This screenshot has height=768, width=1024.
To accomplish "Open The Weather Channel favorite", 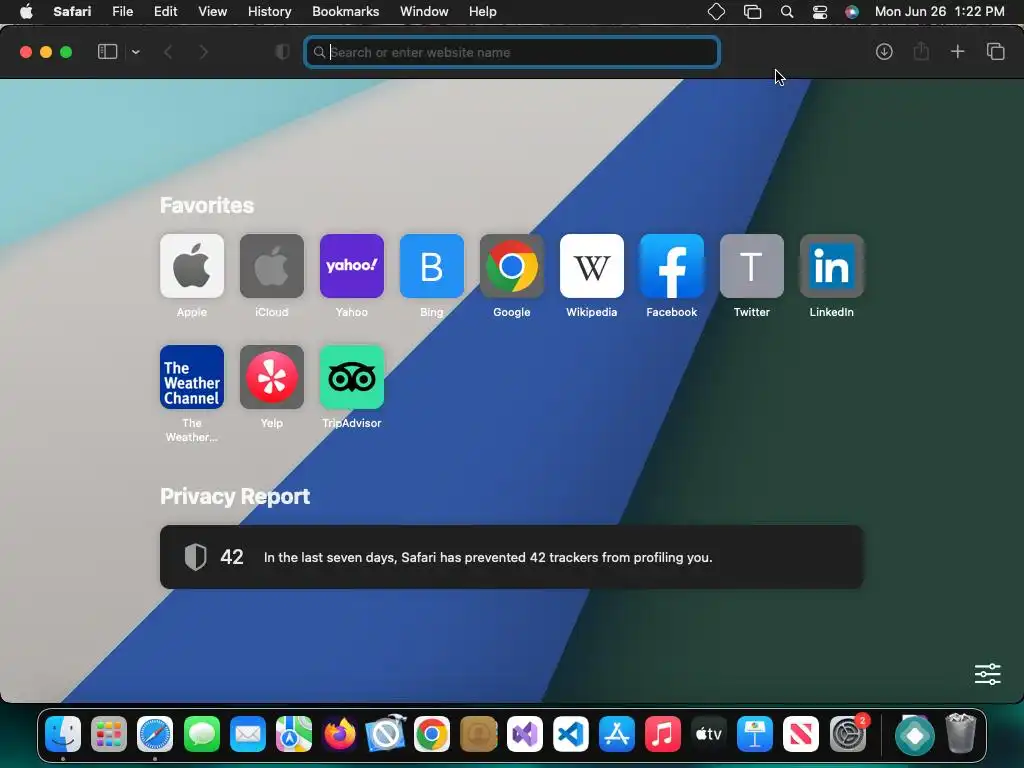I will pos(192,377).
